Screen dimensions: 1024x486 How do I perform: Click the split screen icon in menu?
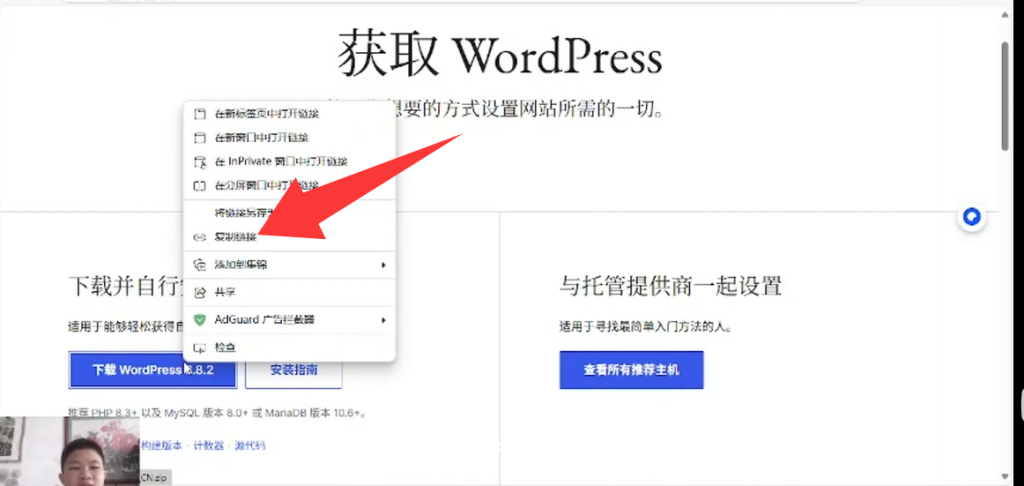200,186
